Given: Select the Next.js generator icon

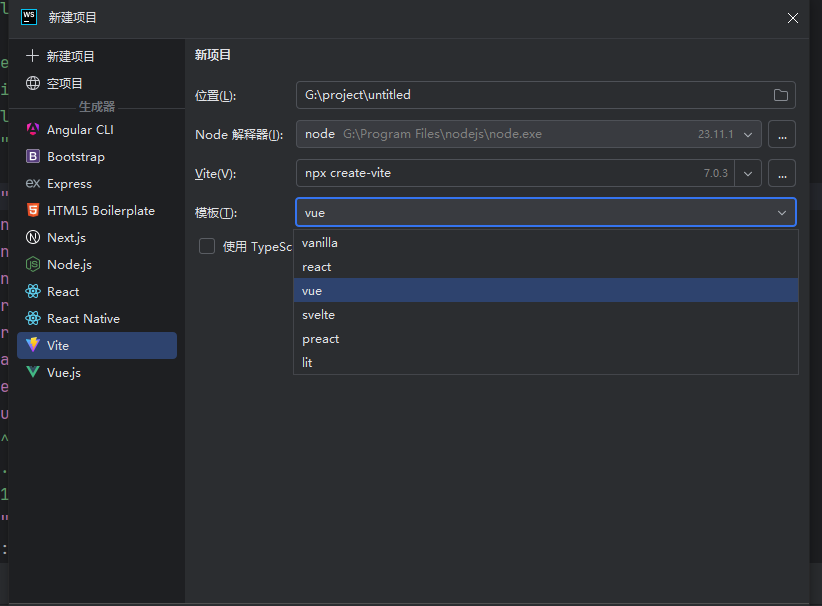Looking at the screenshot, I should click(x=33, y=237).
